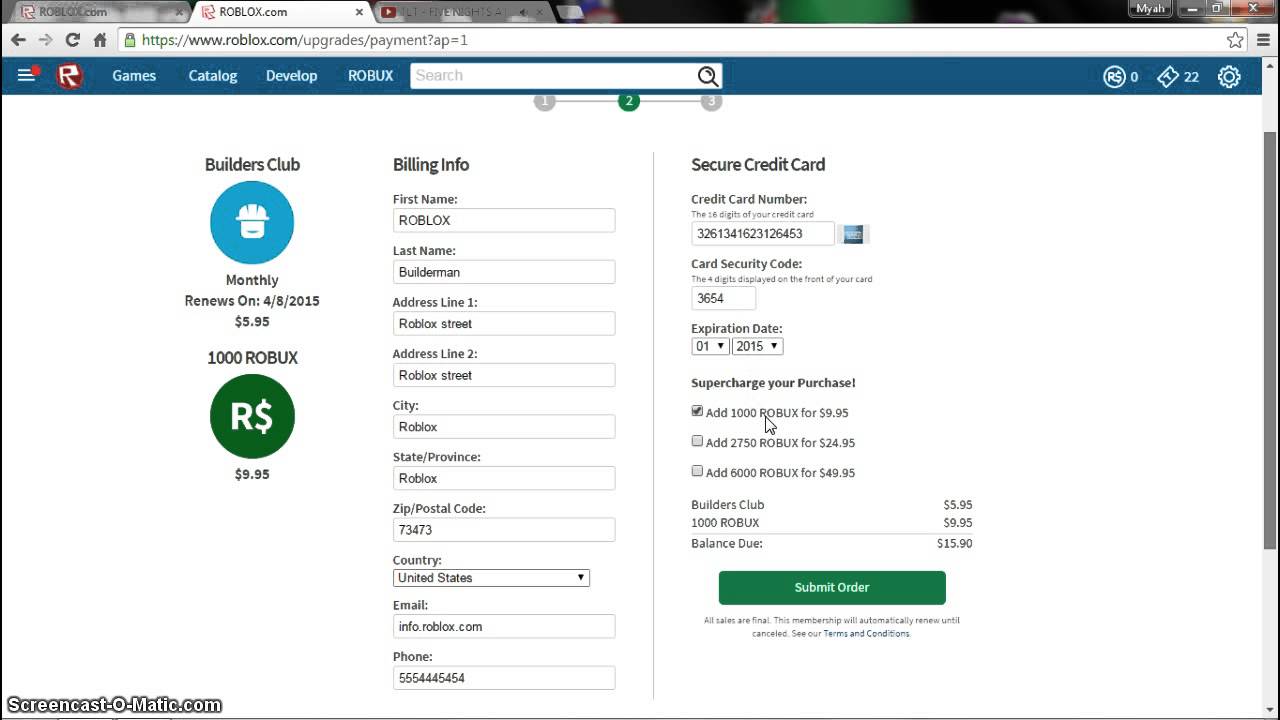Bookmark this page with the star
1280x720 pixels.
[1235, 40]
